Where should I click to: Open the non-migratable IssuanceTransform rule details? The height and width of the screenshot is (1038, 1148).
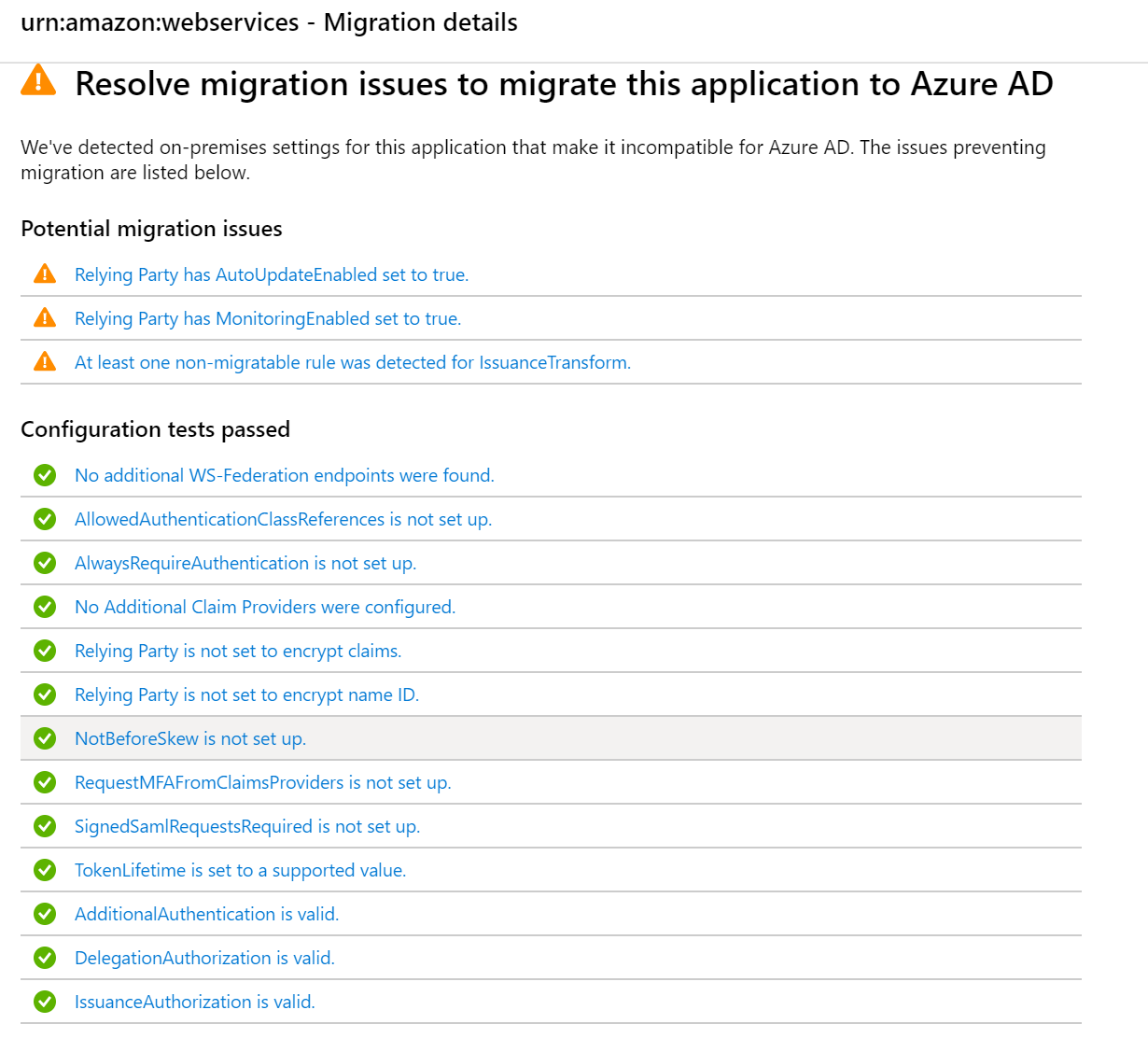353,361
